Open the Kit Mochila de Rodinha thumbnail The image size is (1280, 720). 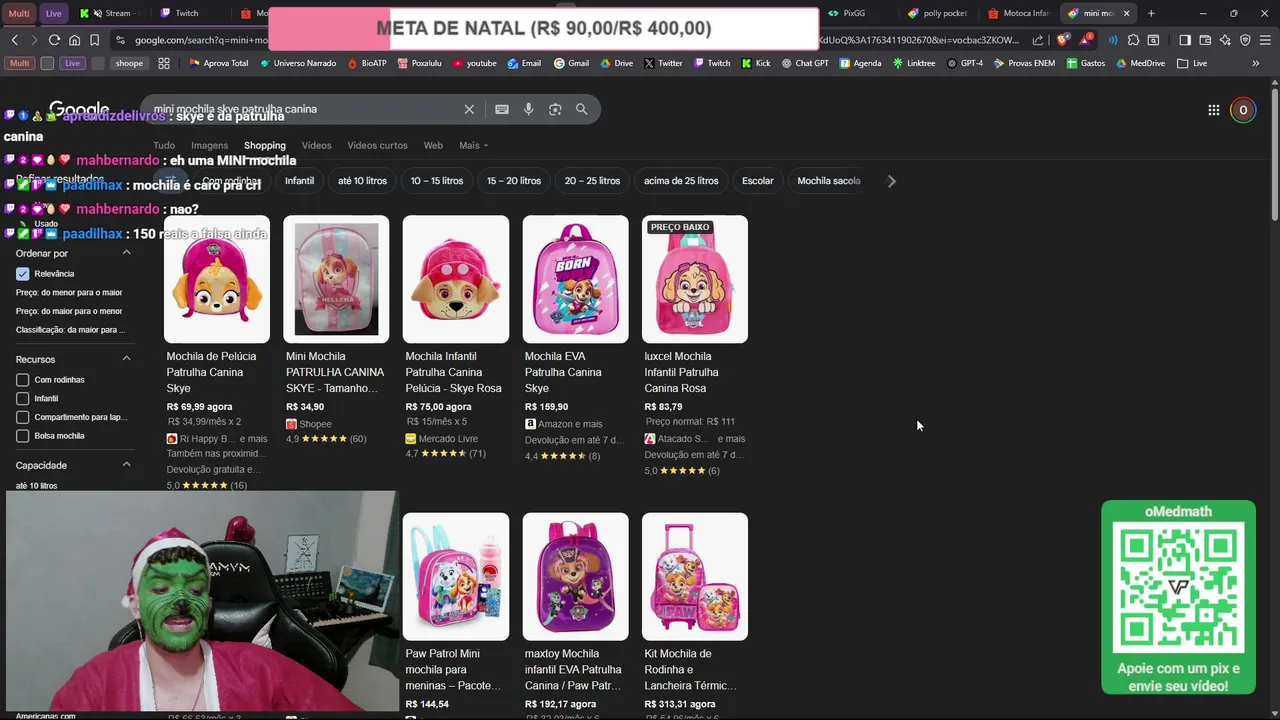pos(695,577)
